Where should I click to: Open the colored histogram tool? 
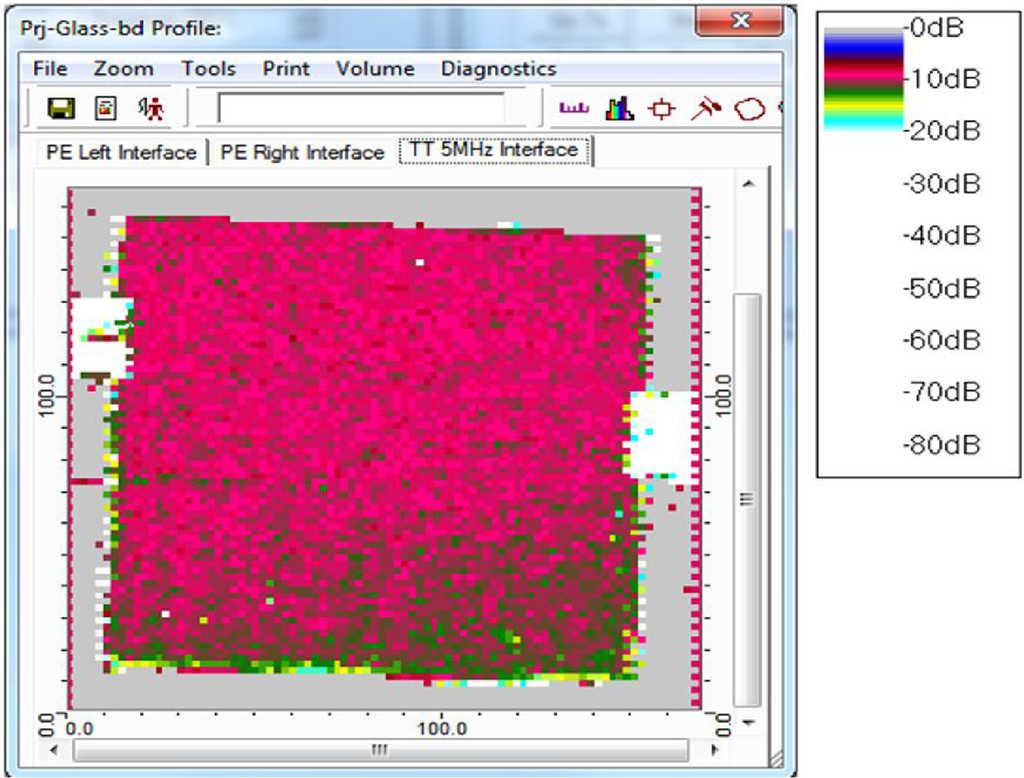619,108
